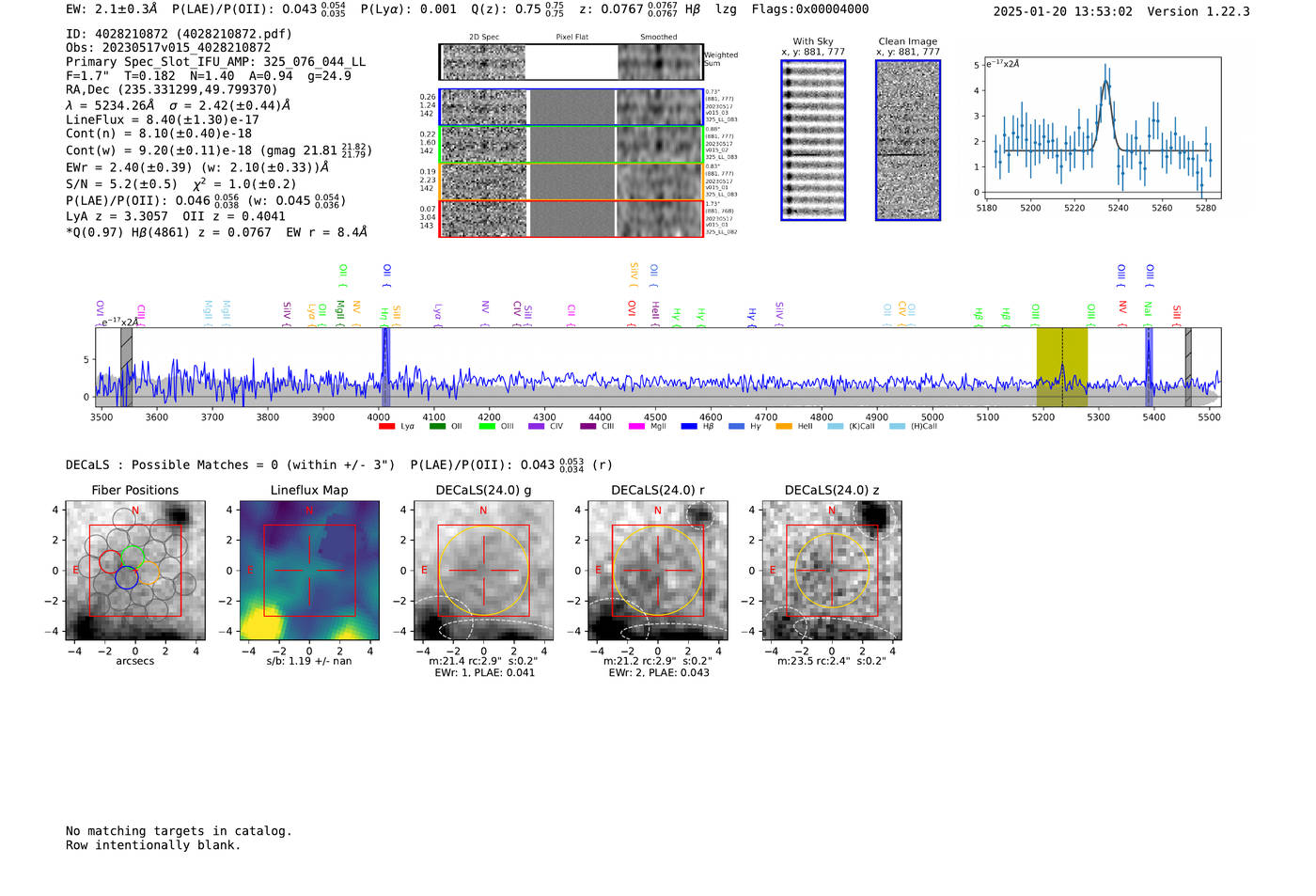Click the 'Obs: 20230517v015_4028210872' line
1316x896 pixels.
(x=168, y=48)
